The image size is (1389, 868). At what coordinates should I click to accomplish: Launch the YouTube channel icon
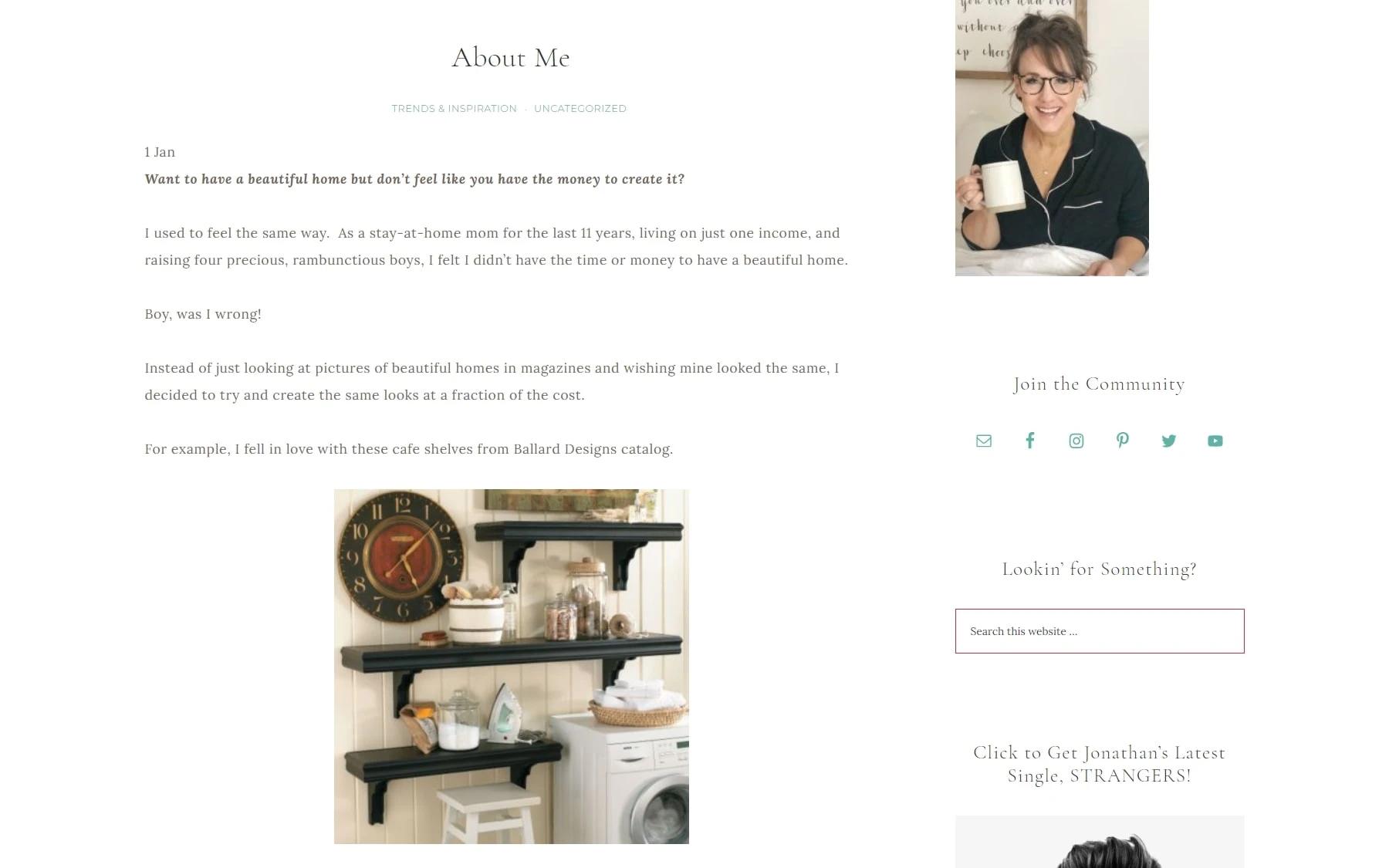(x=1215, y=441)
